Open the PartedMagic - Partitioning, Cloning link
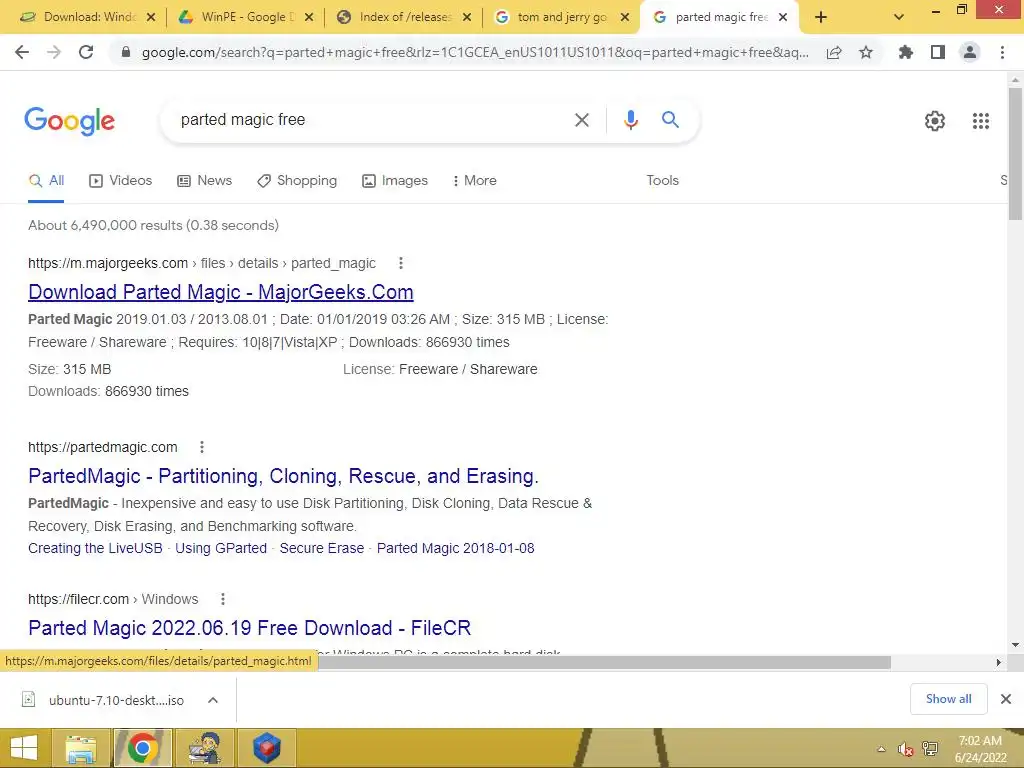 click(x=283, y=476)
